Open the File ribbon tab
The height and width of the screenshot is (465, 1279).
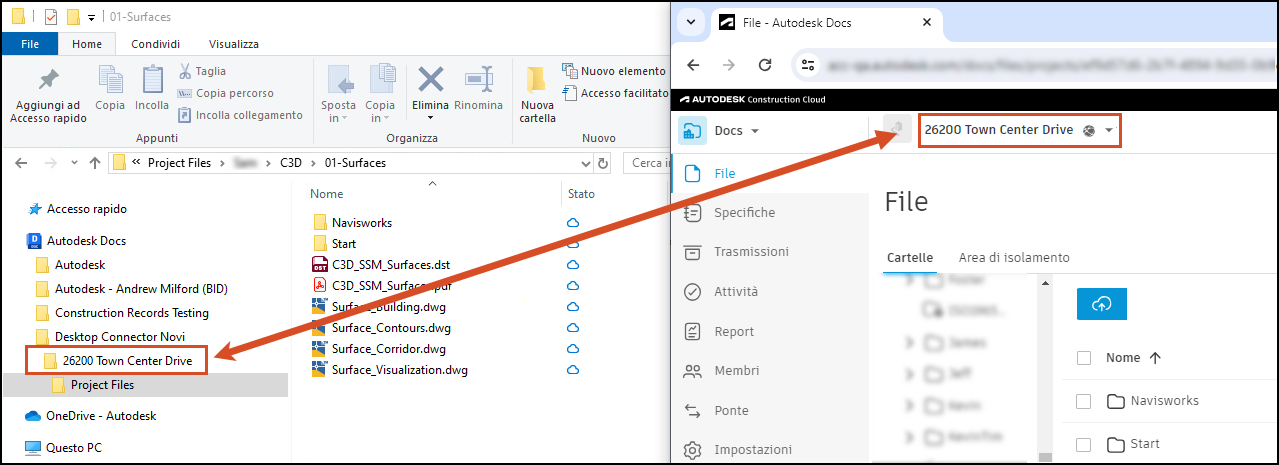[x=30, y=44]
